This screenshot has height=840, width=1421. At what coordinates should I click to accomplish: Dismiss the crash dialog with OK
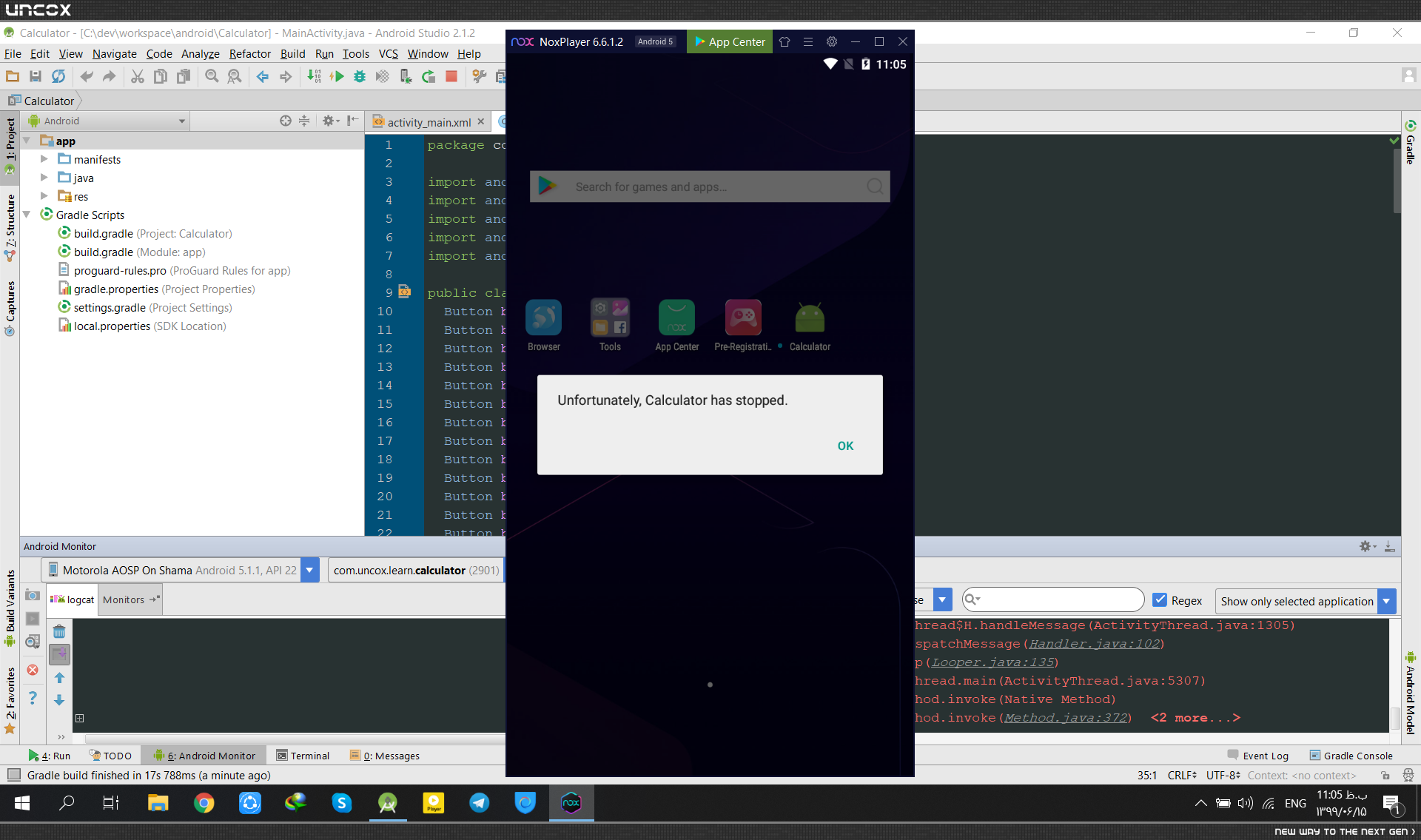click(845, 446)
